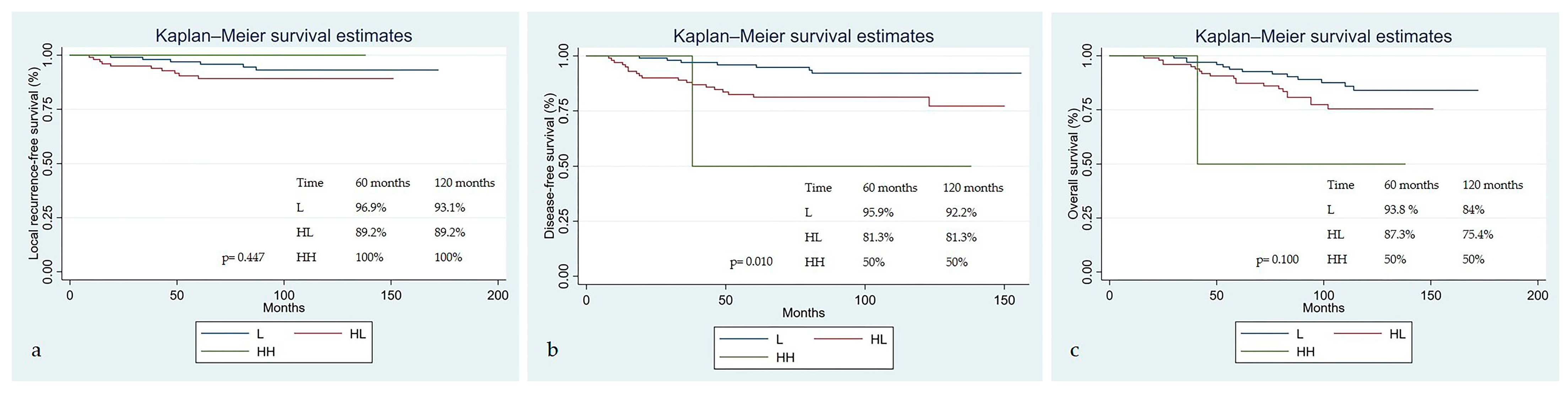Click the p= 0.010 value
The image size is (1568, 395).
coord(751,262)
